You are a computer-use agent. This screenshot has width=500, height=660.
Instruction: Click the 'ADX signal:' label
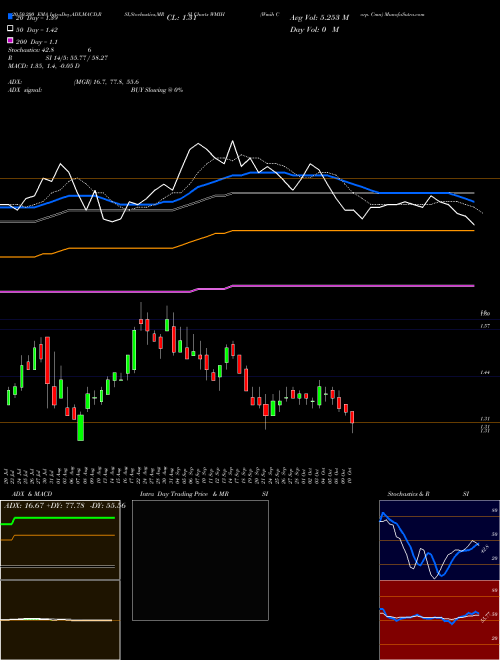pos(25,90)
